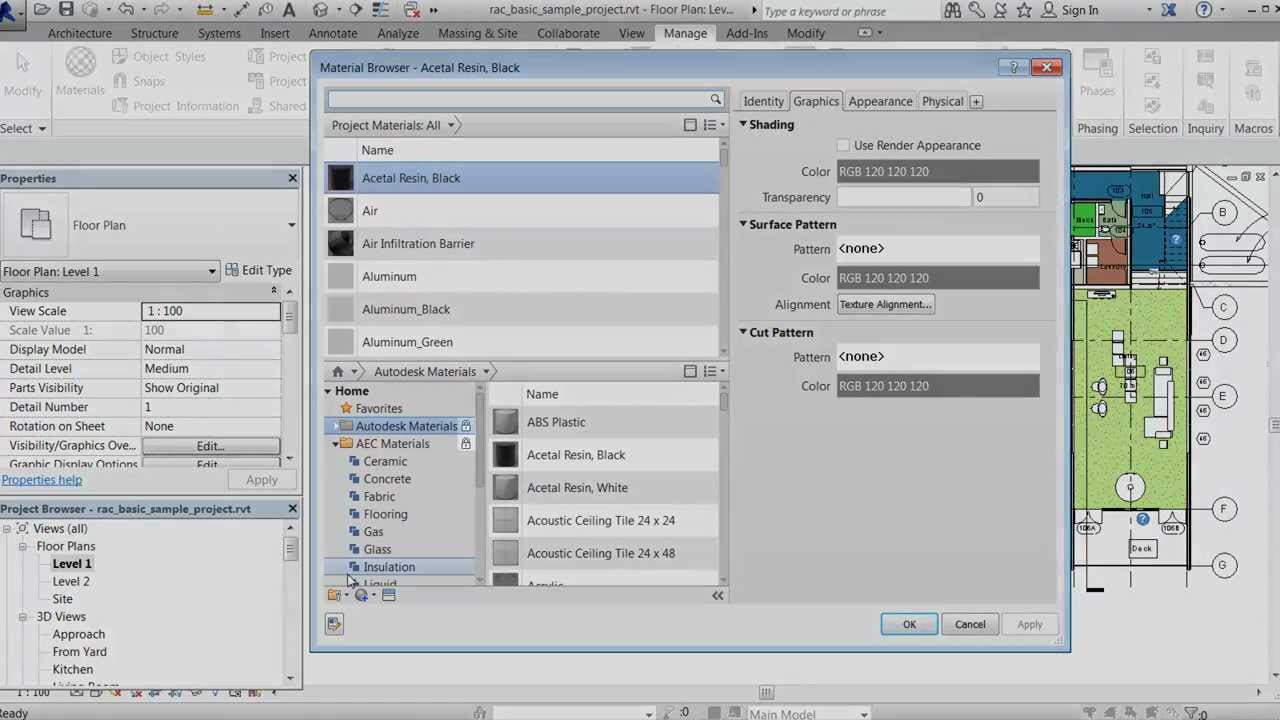The height and width of the screenshot is (720, 1280).
Task: Collapse the Shading section
Action: pyautogui.click(x=743, y=125)
